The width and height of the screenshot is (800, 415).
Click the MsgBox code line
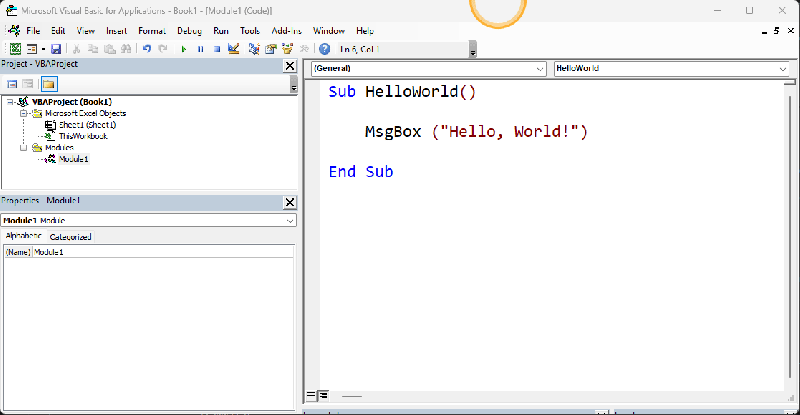476,132
